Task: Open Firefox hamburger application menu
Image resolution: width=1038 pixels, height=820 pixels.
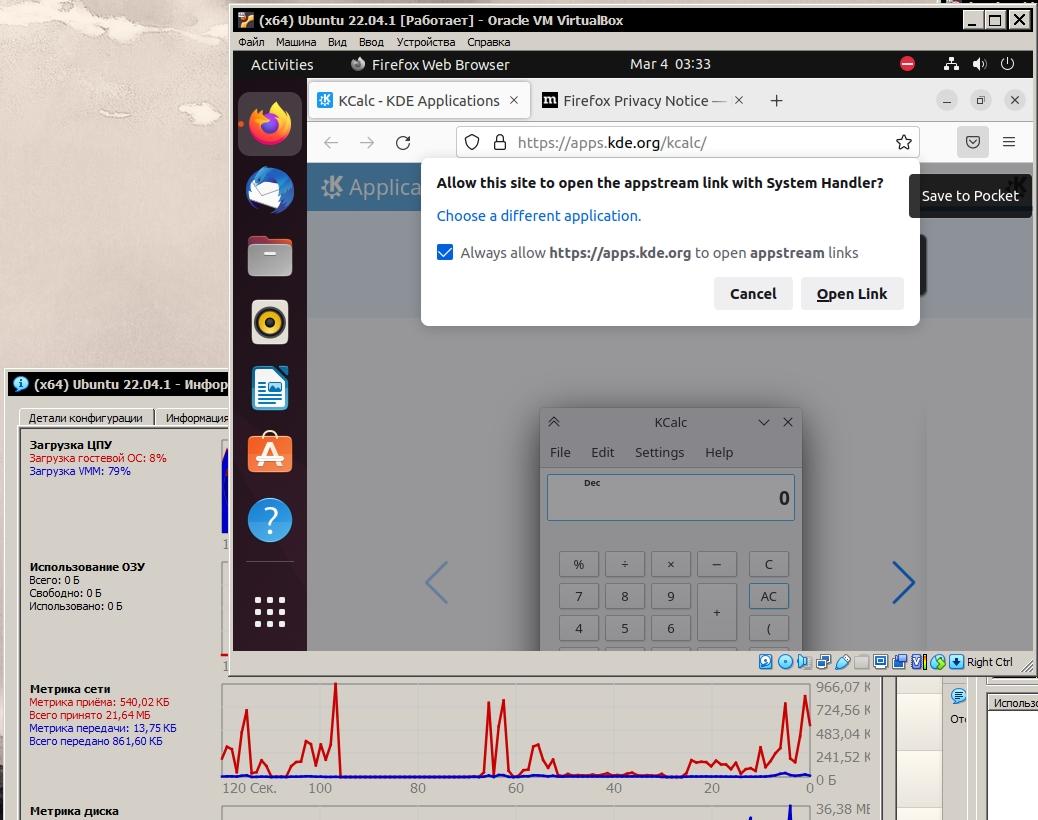Action: pyautogui.click(x=1009, y=142)
